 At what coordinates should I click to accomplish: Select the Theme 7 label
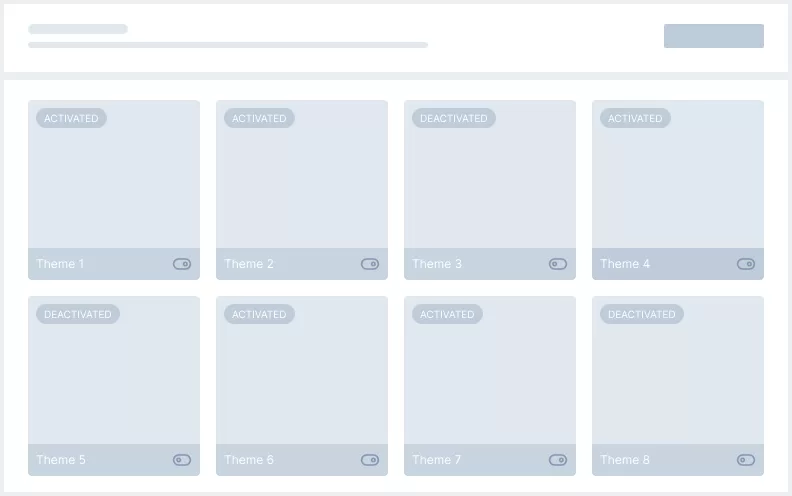(436, 460)
